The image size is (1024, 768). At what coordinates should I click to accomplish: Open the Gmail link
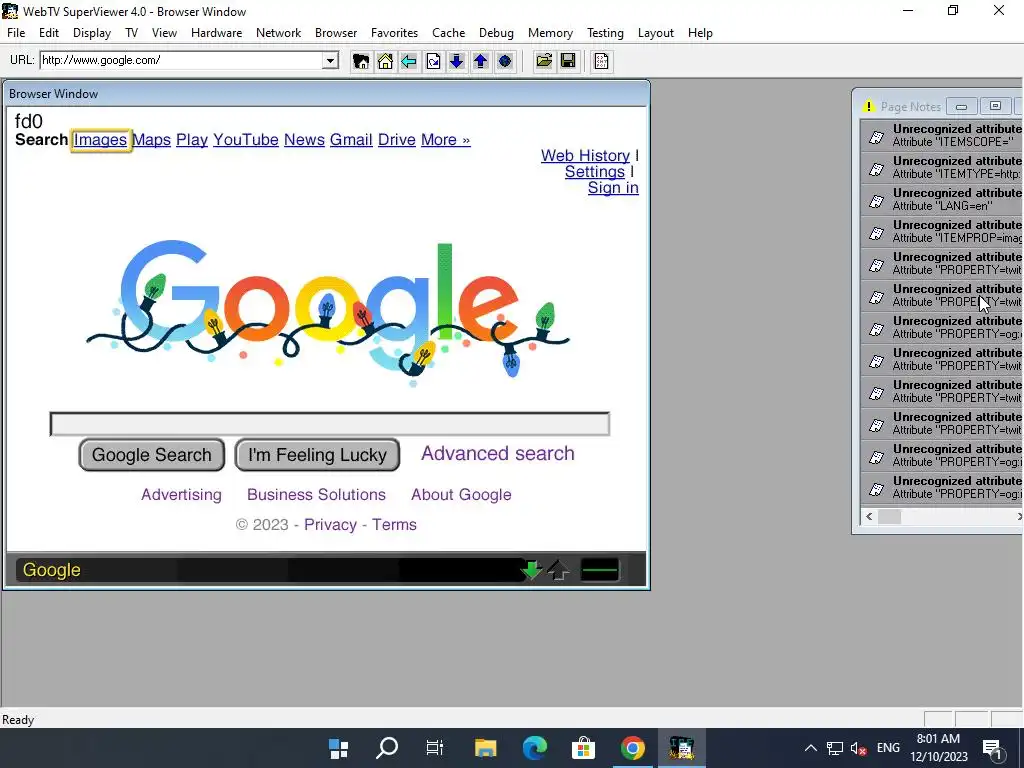351,140
